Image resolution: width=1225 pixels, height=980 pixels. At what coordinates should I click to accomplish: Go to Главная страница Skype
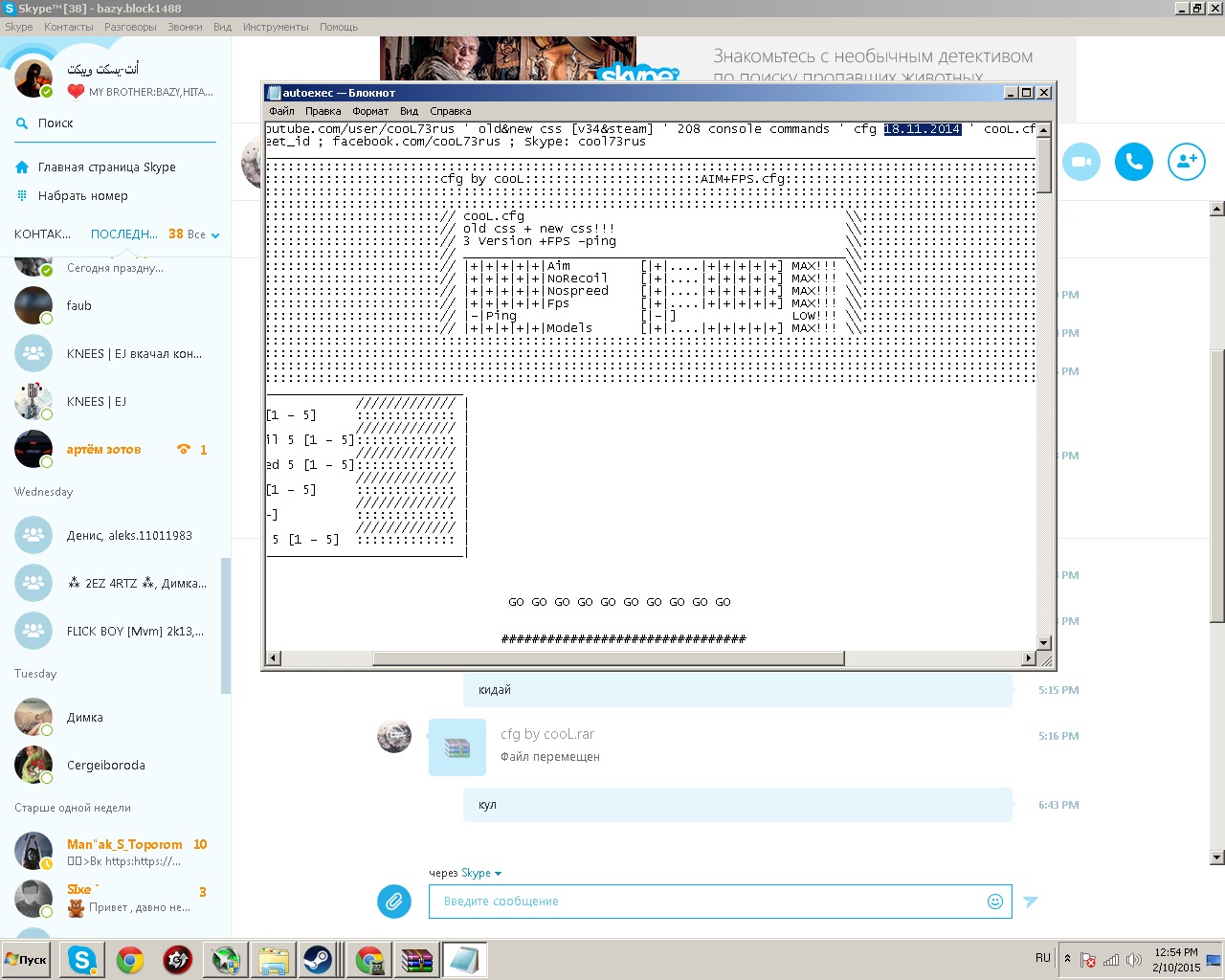(107, 167)
